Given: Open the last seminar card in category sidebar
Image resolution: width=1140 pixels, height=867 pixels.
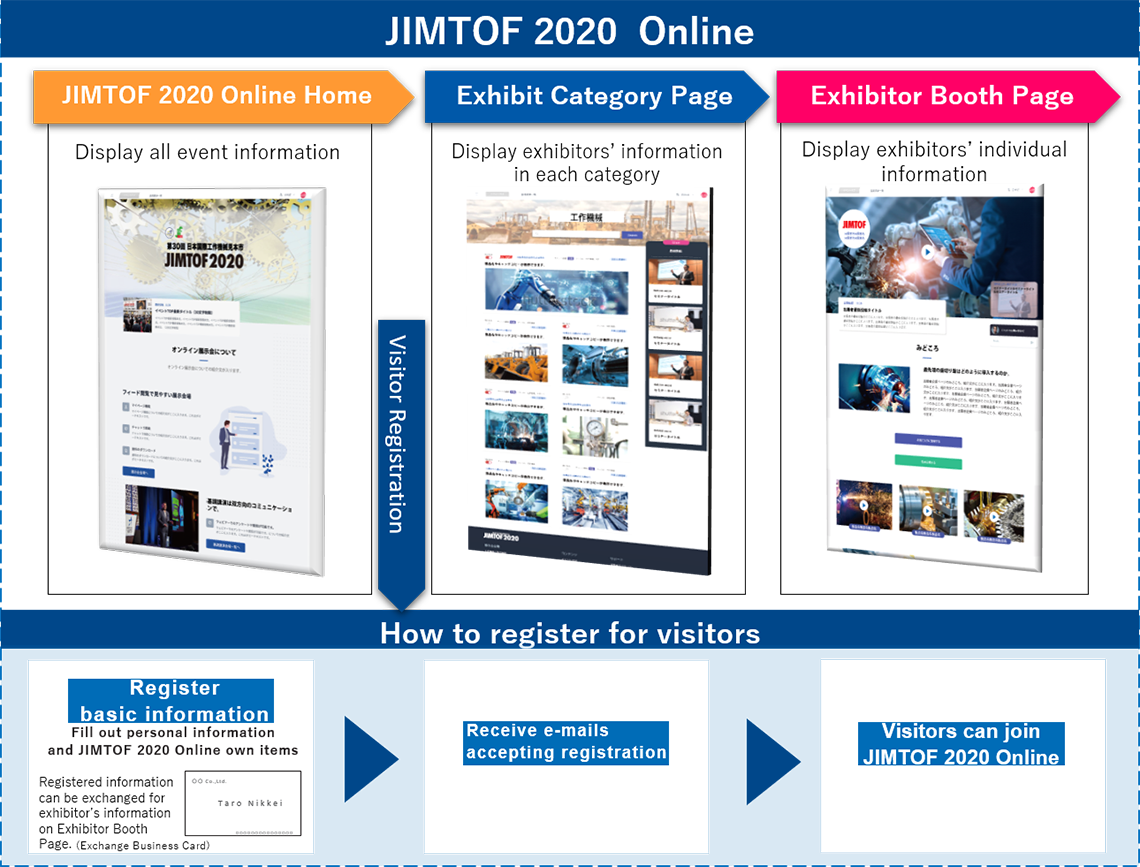Looking at the screenshot, I should (675, 422).
